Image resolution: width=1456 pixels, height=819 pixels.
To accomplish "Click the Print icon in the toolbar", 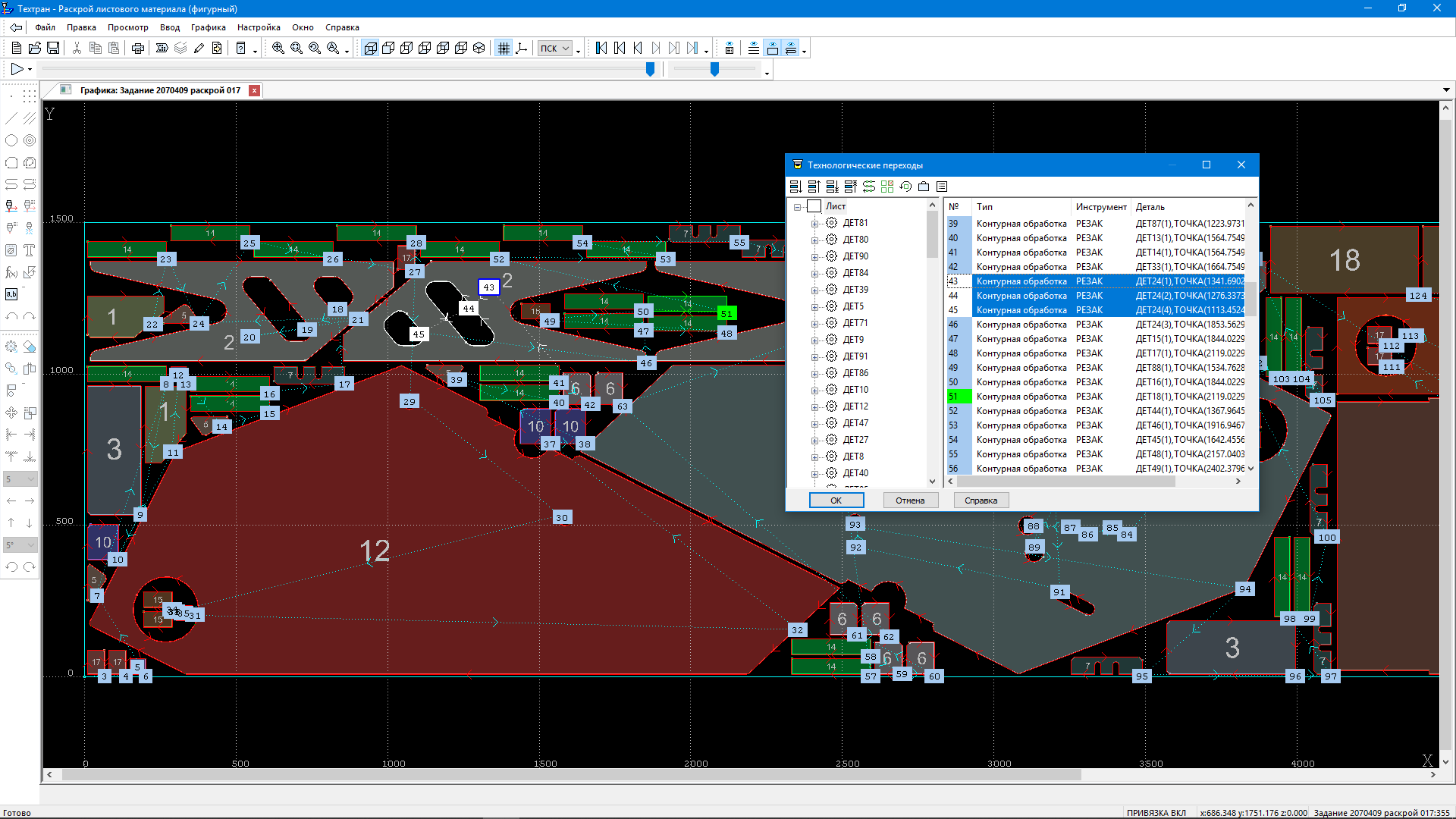I will 137,49.
